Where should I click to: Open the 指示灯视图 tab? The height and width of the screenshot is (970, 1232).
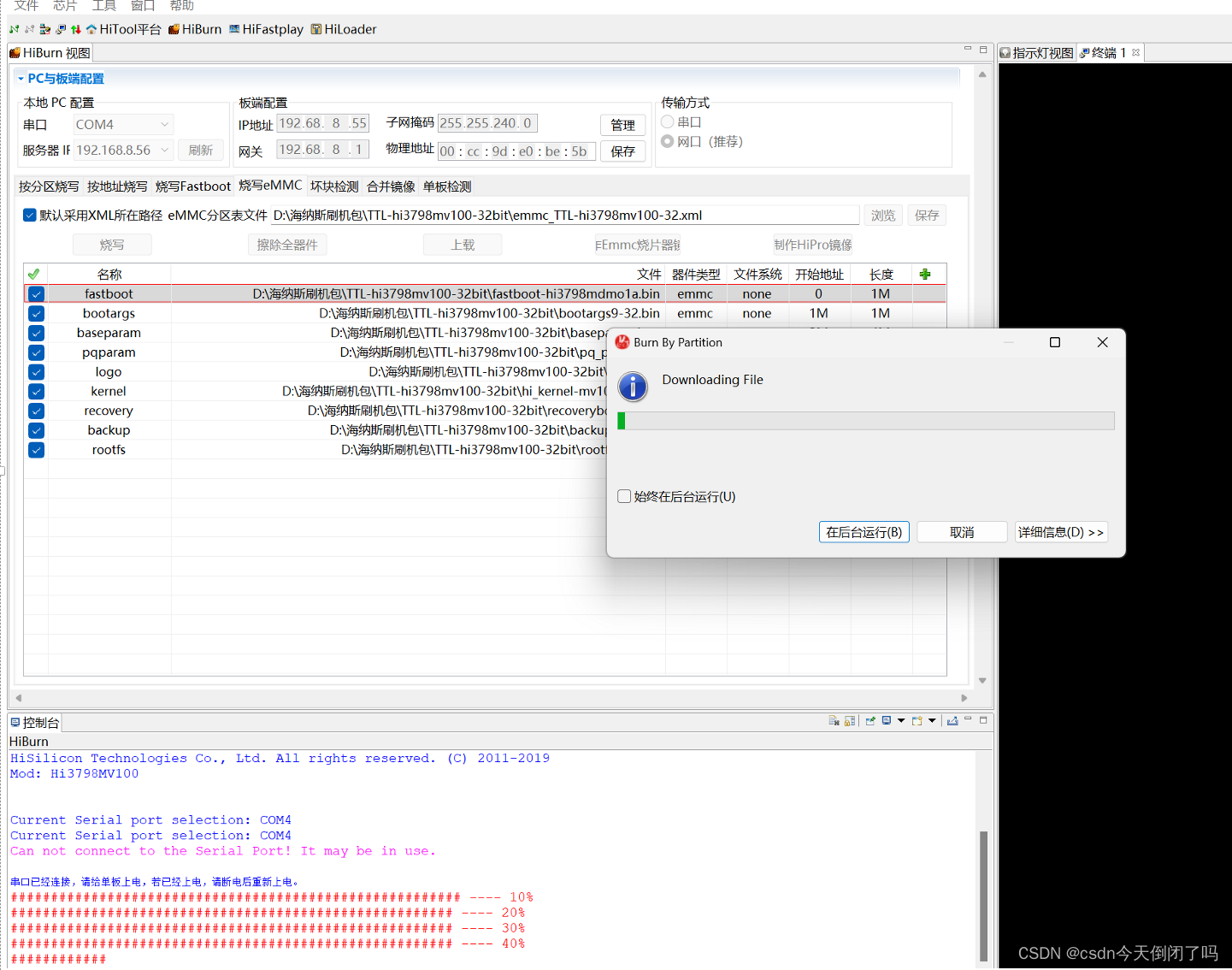(x=1037, y=53)
